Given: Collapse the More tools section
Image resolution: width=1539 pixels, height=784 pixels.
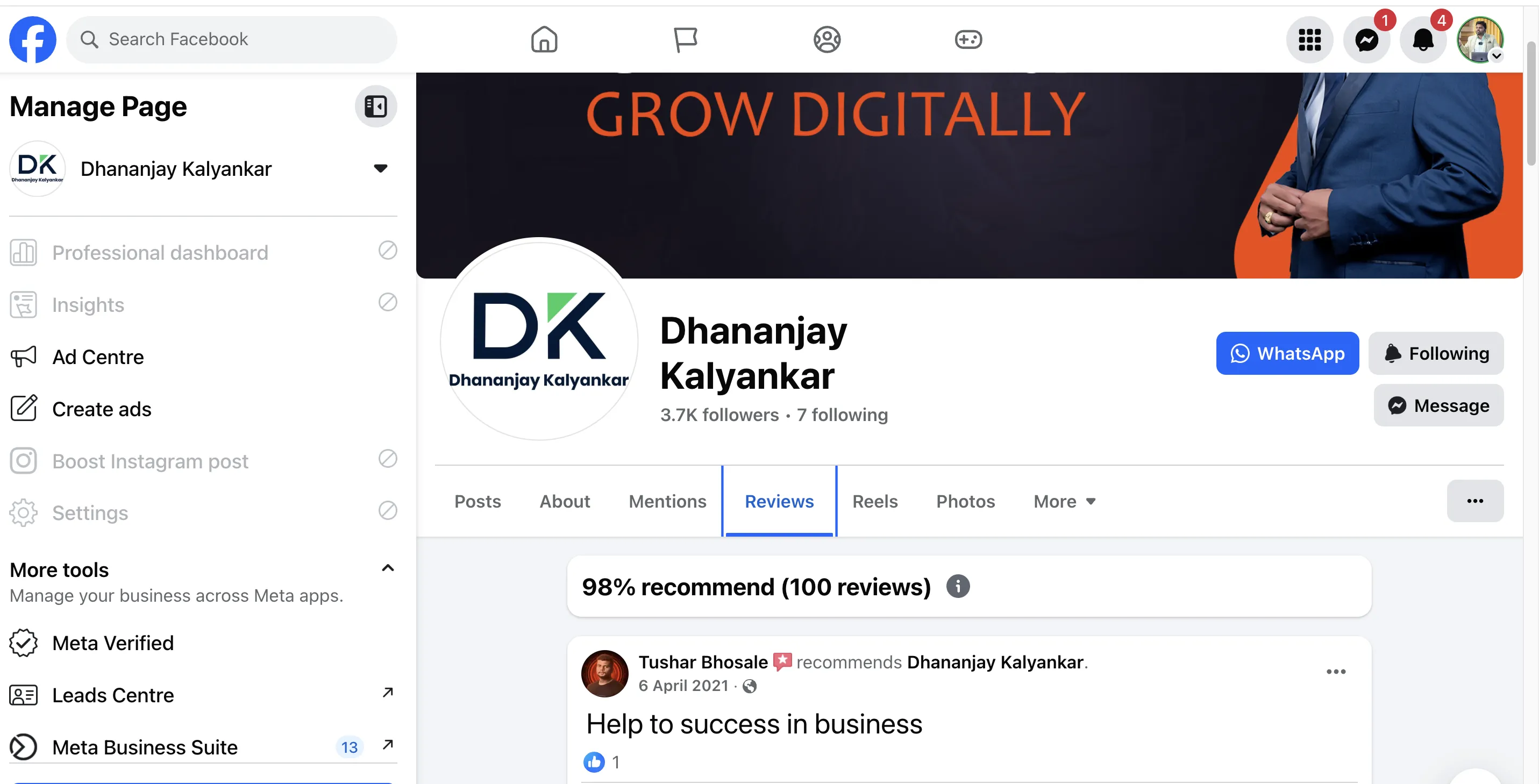Looking at the screenshot, I should (388, 568).
